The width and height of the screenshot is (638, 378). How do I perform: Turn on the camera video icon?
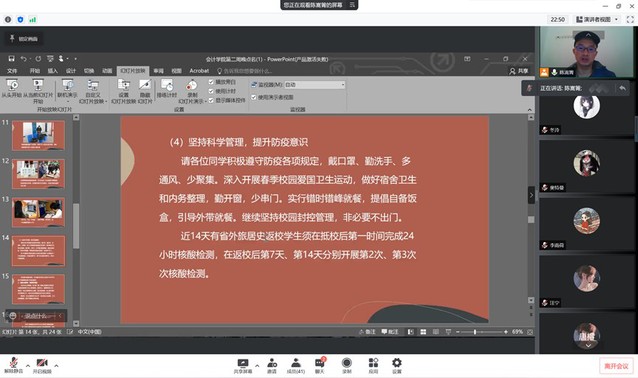42,365
